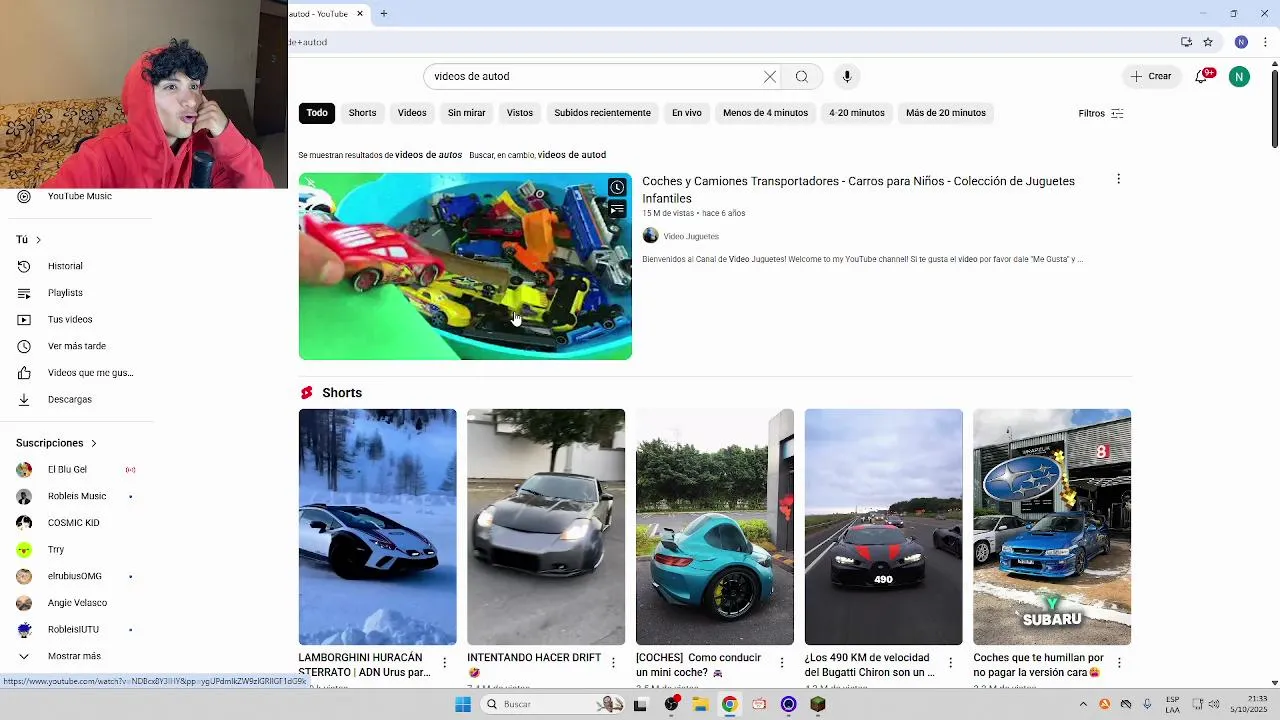This screenshot has height=720, width=1280.
Task: Open Coches y Camiones Transportadores video title
Action: tap(858, 189)
